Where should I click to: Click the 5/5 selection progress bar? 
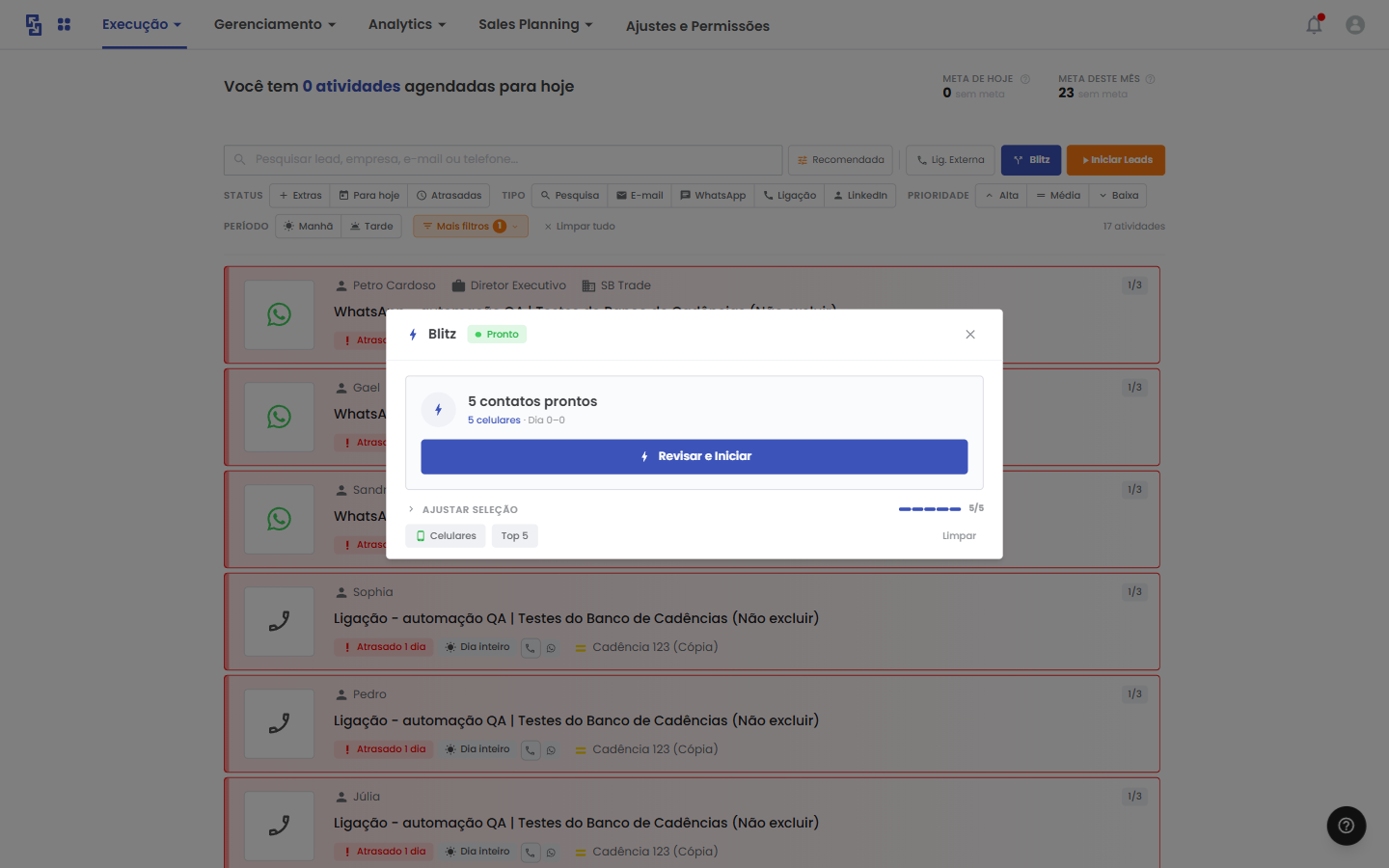930,509
